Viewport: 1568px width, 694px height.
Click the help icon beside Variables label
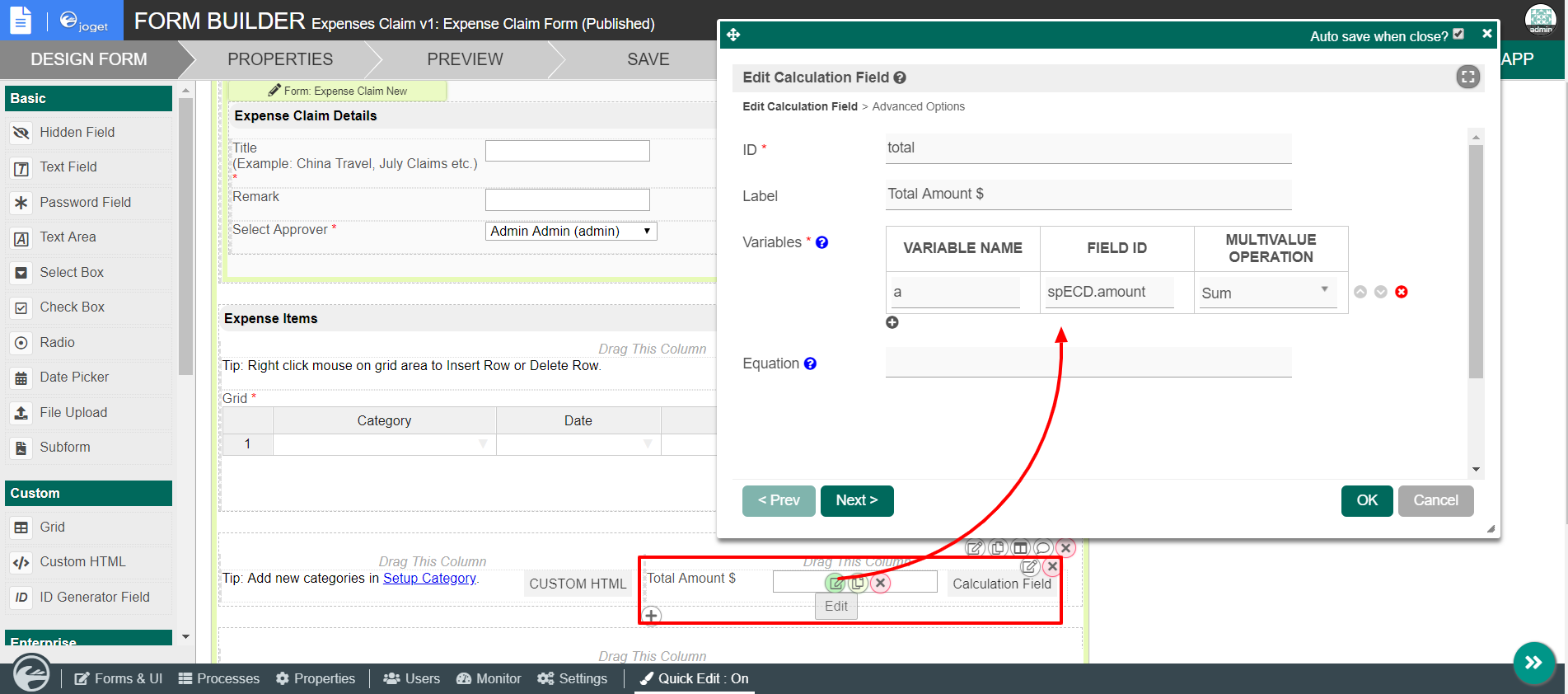tap(821, 242)
